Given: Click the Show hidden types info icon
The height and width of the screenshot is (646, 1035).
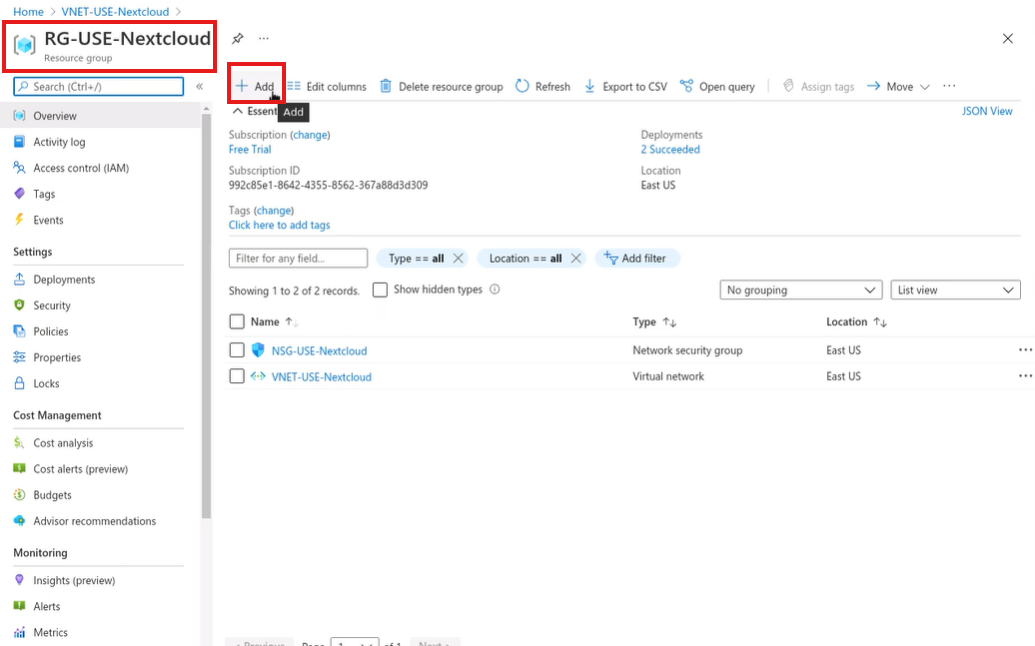Looking at the screenshot, I should click(494, 289).
